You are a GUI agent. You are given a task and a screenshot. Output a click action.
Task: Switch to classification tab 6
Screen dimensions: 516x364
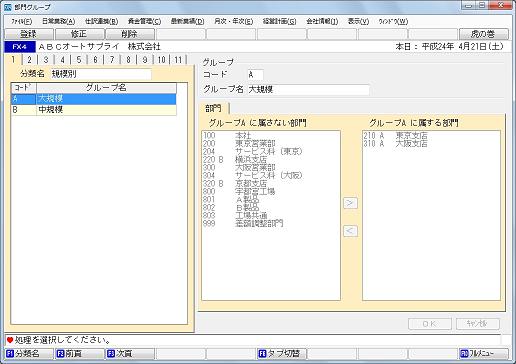click(95, 60)
